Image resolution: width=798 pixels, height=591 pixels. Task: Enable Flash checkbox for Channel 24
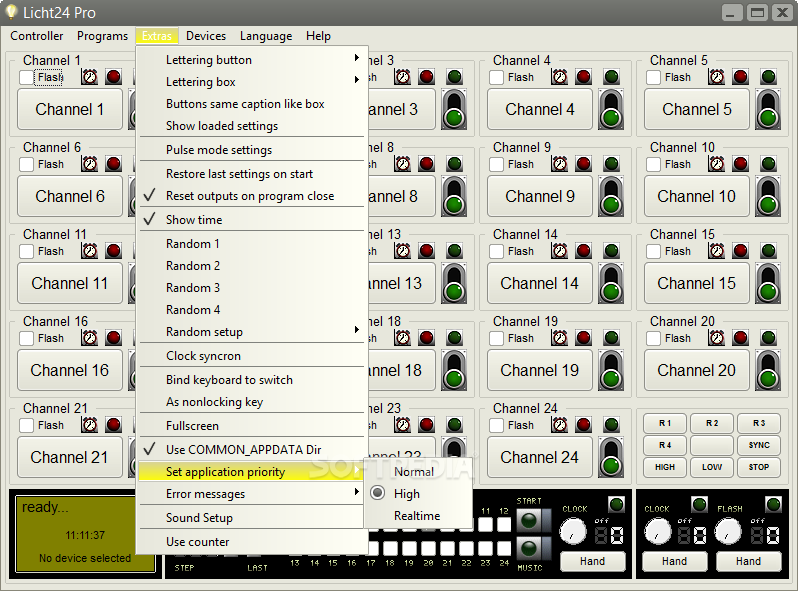tap(496, 426)
